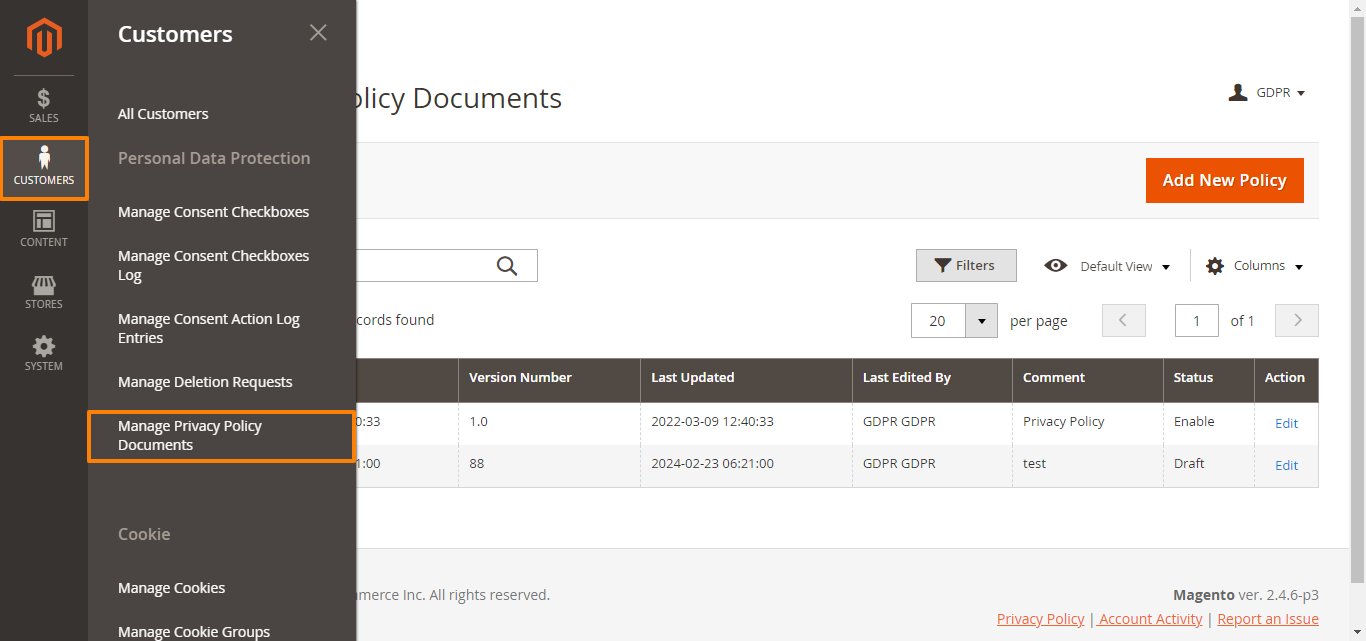Click the GDPR user account icon
This screenshot has width=1366, height=641.
pos(1238,93)
